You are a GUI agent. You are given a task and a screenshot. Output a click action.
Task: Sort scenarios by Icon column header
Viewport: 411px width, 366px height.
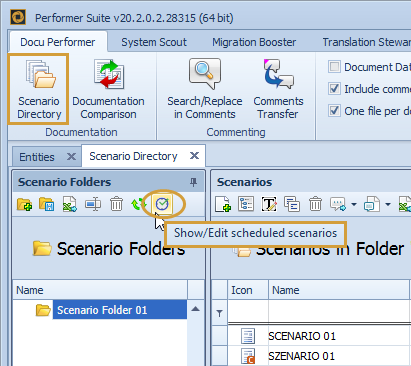[x=248, y=290]
